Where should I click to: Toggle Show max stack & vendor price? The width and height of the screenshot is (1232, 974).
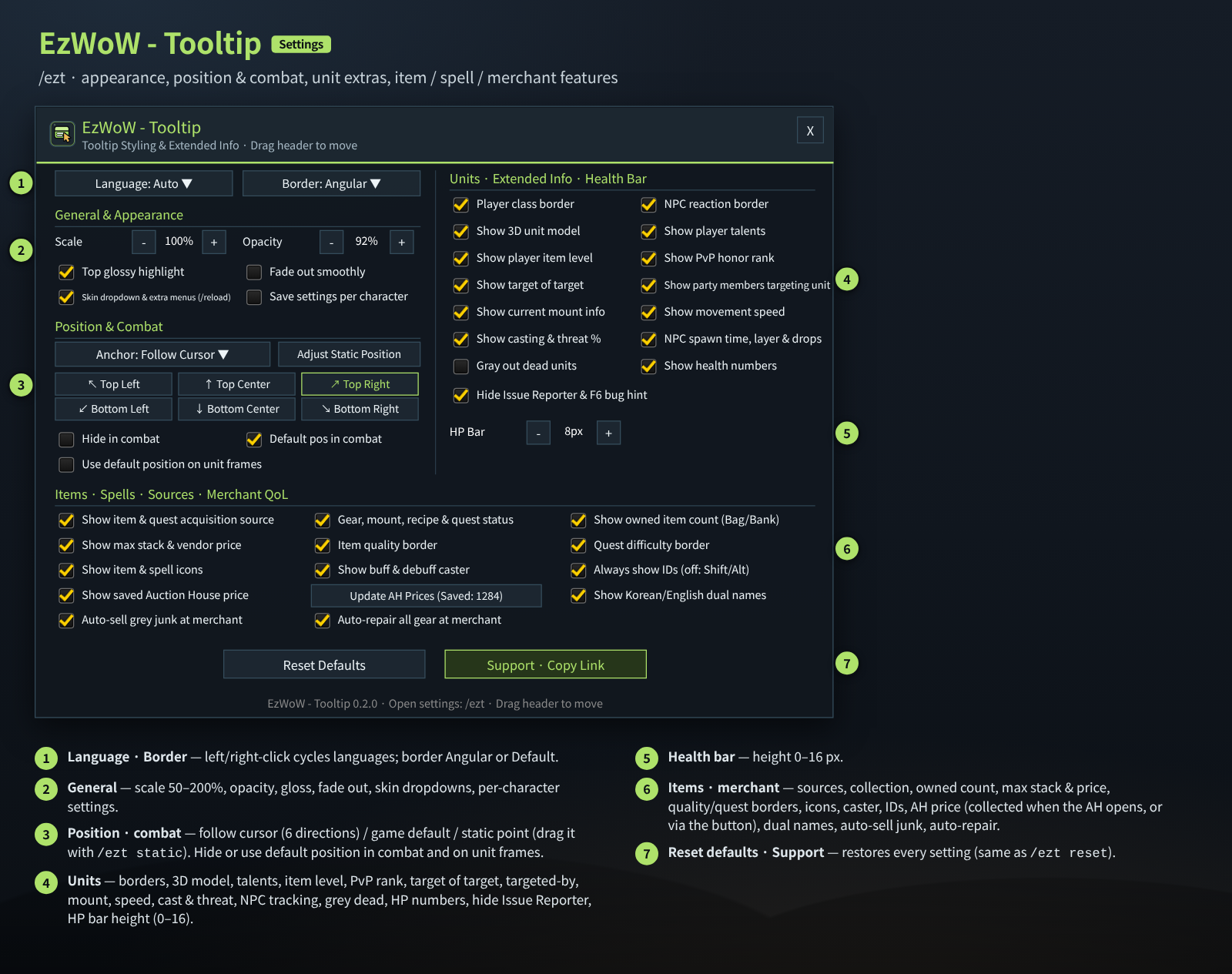[x=67, y=546]
